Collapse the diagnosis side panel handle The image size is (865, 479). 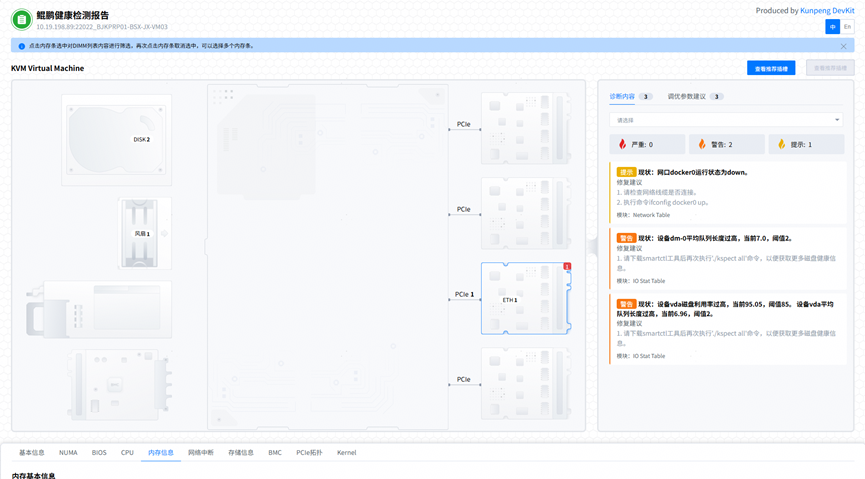click(593, 246)
